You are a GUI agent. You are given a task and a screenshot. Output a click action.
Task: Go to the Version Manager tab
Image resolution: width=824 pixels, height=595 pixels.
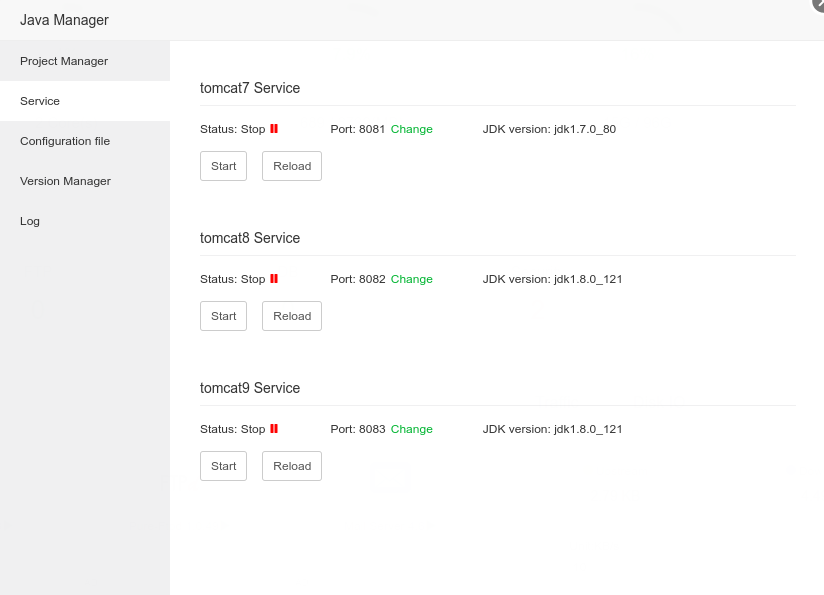pos(65,181)
